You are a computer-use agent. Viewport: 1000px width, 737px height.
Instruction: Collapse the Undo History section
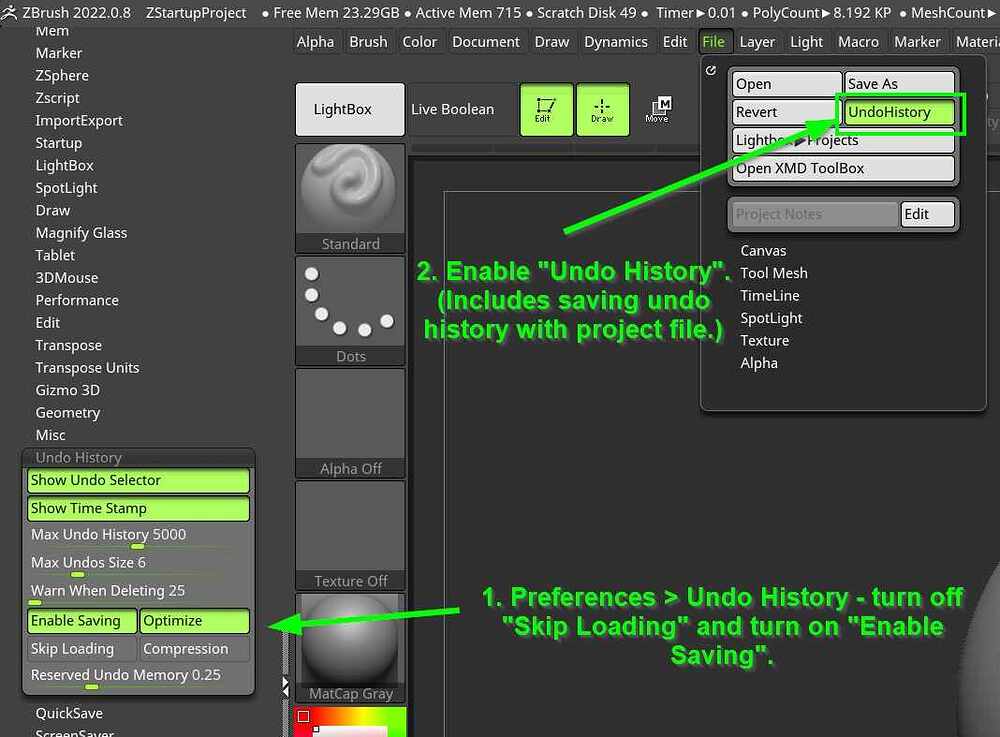pos(78,458)
